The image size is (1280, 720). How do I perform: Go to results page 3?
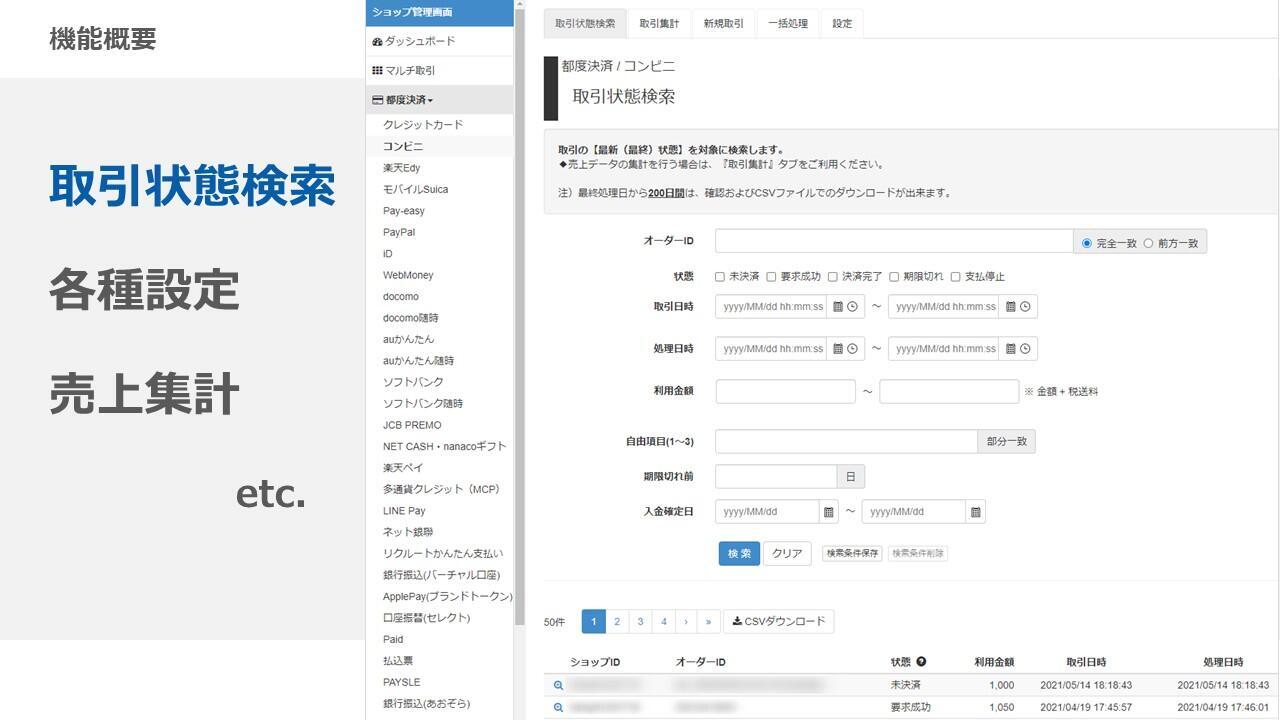(x=641, y=621)
